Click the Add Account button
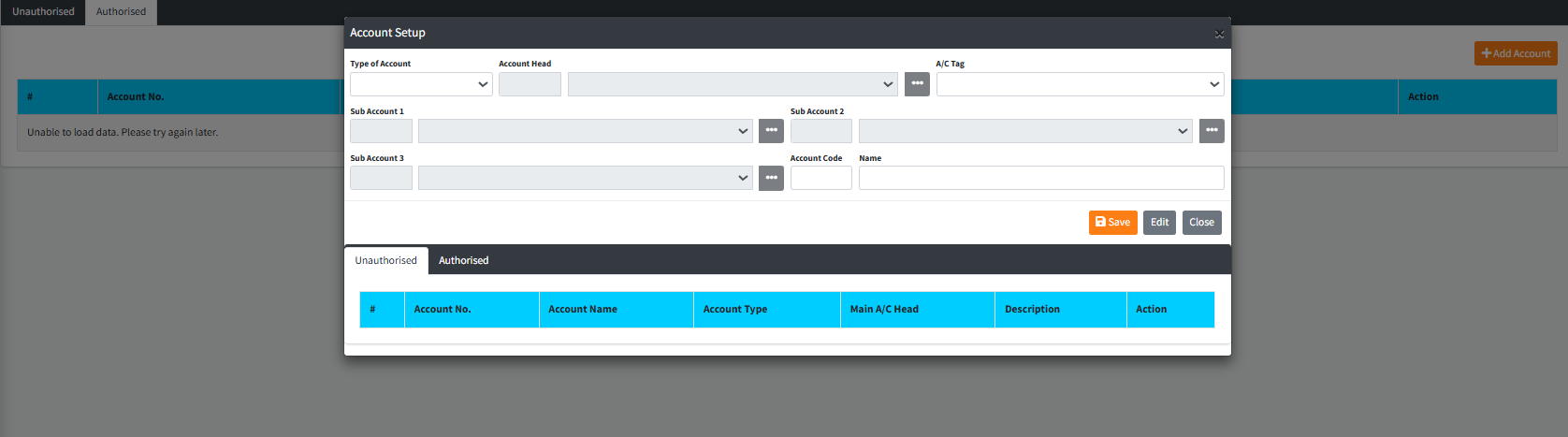The image size is (1568, 437). pos(1516,53)
